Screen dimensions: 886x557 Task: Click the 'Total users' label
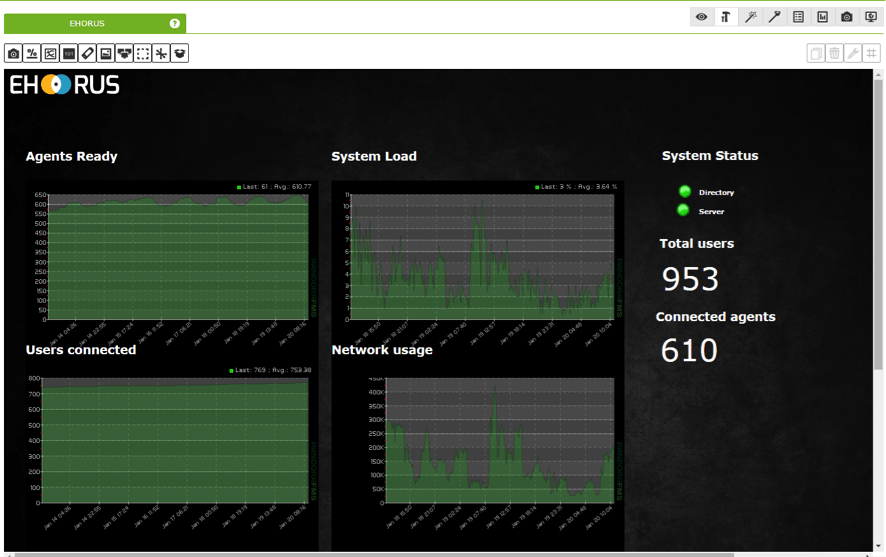pos(697,243)
